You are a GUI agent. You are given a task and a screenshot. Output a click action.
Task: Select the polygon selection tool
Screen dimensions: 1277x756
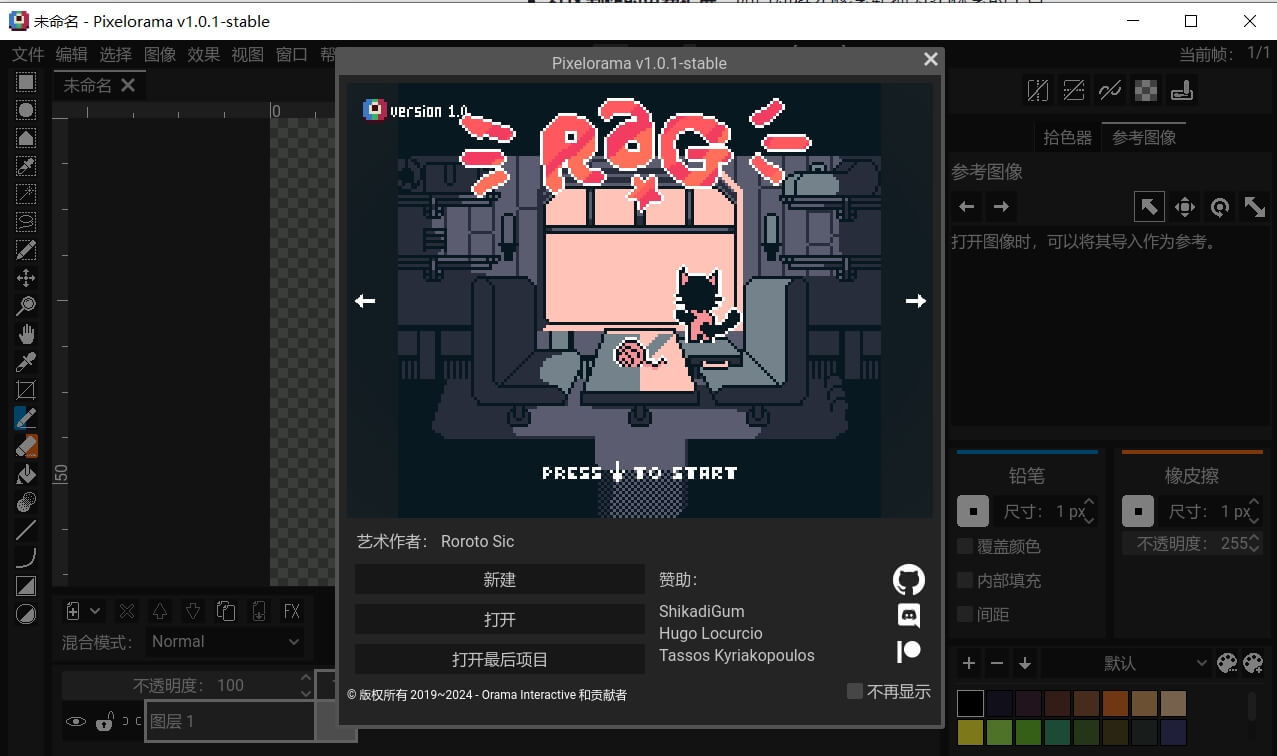pyautogui.click(x=26, y=138)
